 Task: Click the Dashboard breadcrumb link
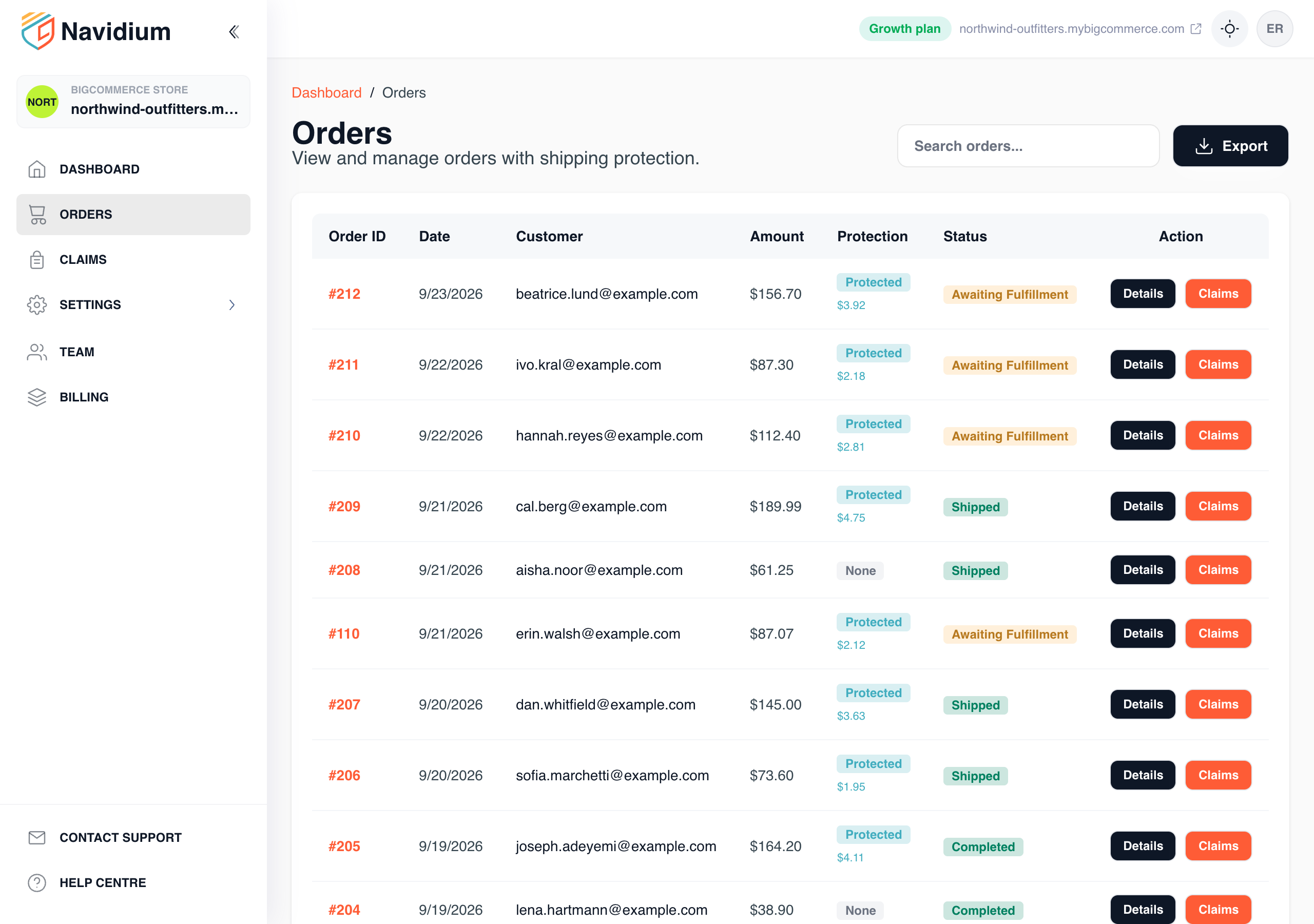click(327, 93)
